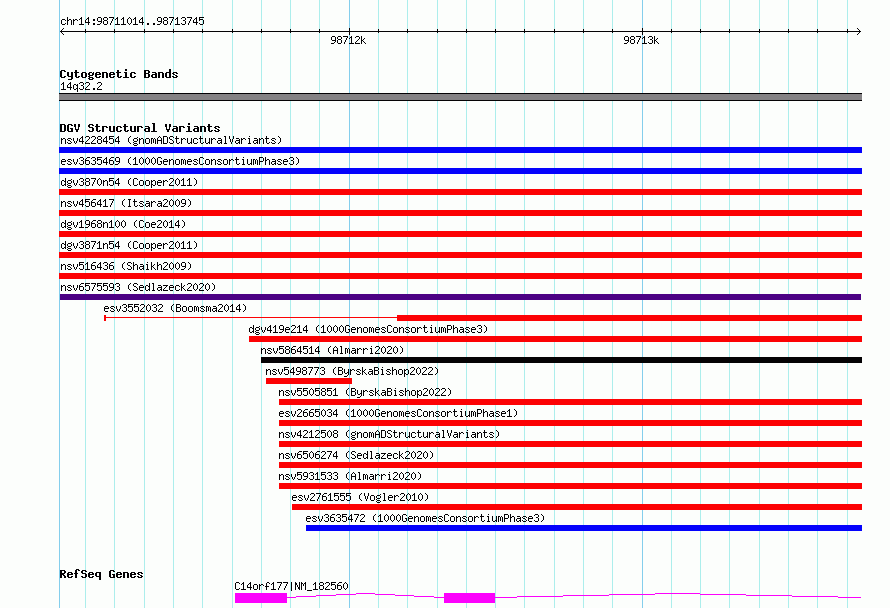Select nsv516436 (Shaikh2009) variant label
This screenshot has width=890, height=608.
point(126,266)
